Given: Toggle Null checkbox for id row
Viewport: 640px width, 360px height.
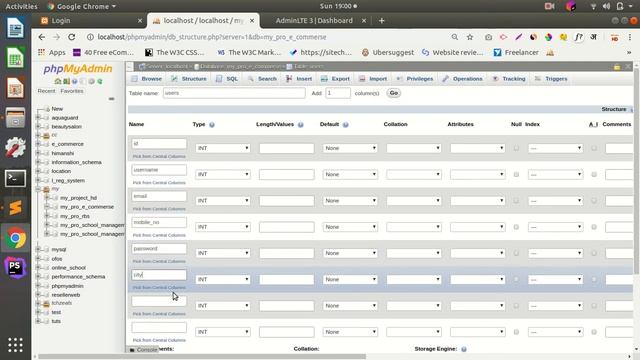Looking at the screenshot, I should (516, 148).
